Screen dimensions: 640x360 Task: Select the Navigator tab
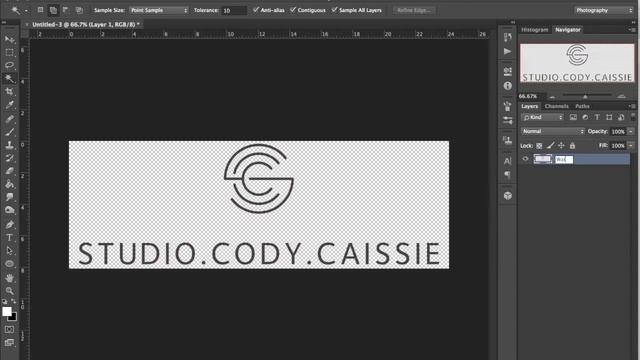coord(568,30)
